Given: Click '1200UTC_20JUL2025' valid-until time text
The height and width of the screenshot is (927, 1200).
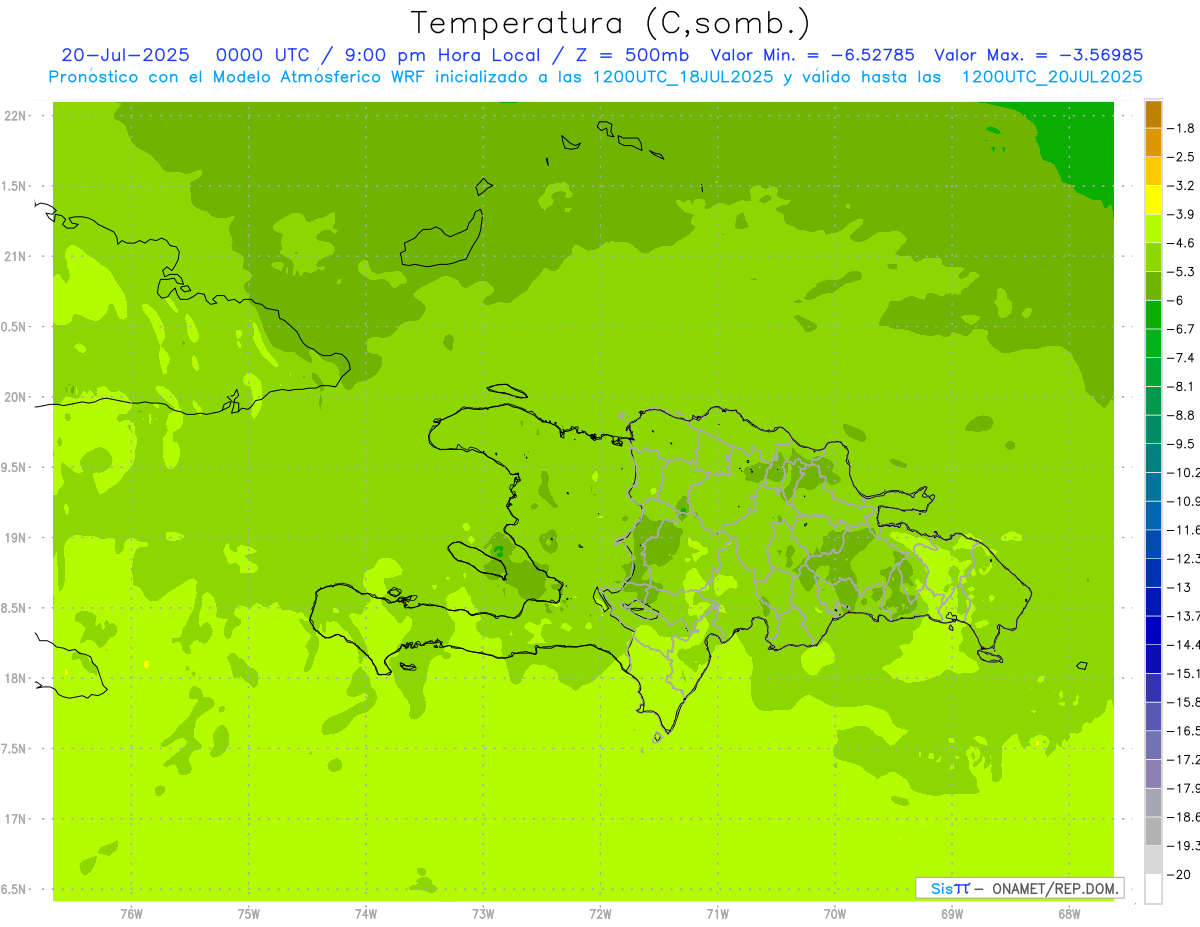Looking at the screenshot, I should click(1051, 77).
